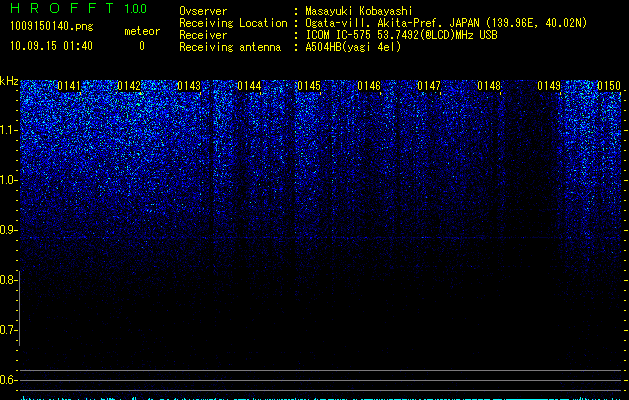Click the 0143 time marker

(189, 86)
